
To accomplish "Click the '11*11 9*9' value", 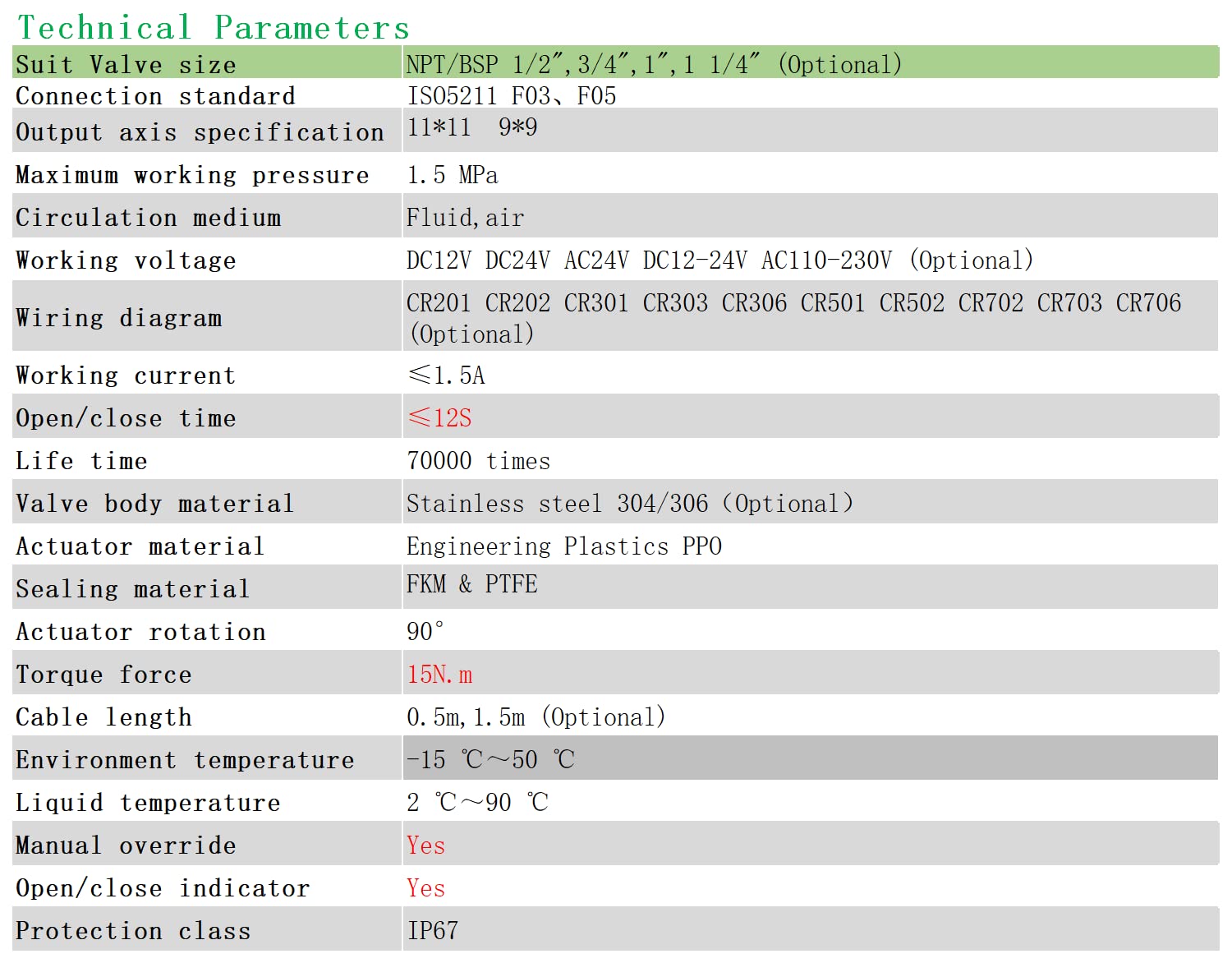I will 472,127.
